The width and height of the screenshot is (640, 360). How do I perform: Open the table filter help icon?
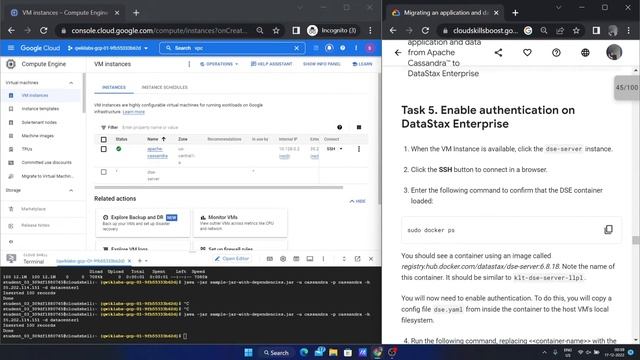[x=340, y=127]
